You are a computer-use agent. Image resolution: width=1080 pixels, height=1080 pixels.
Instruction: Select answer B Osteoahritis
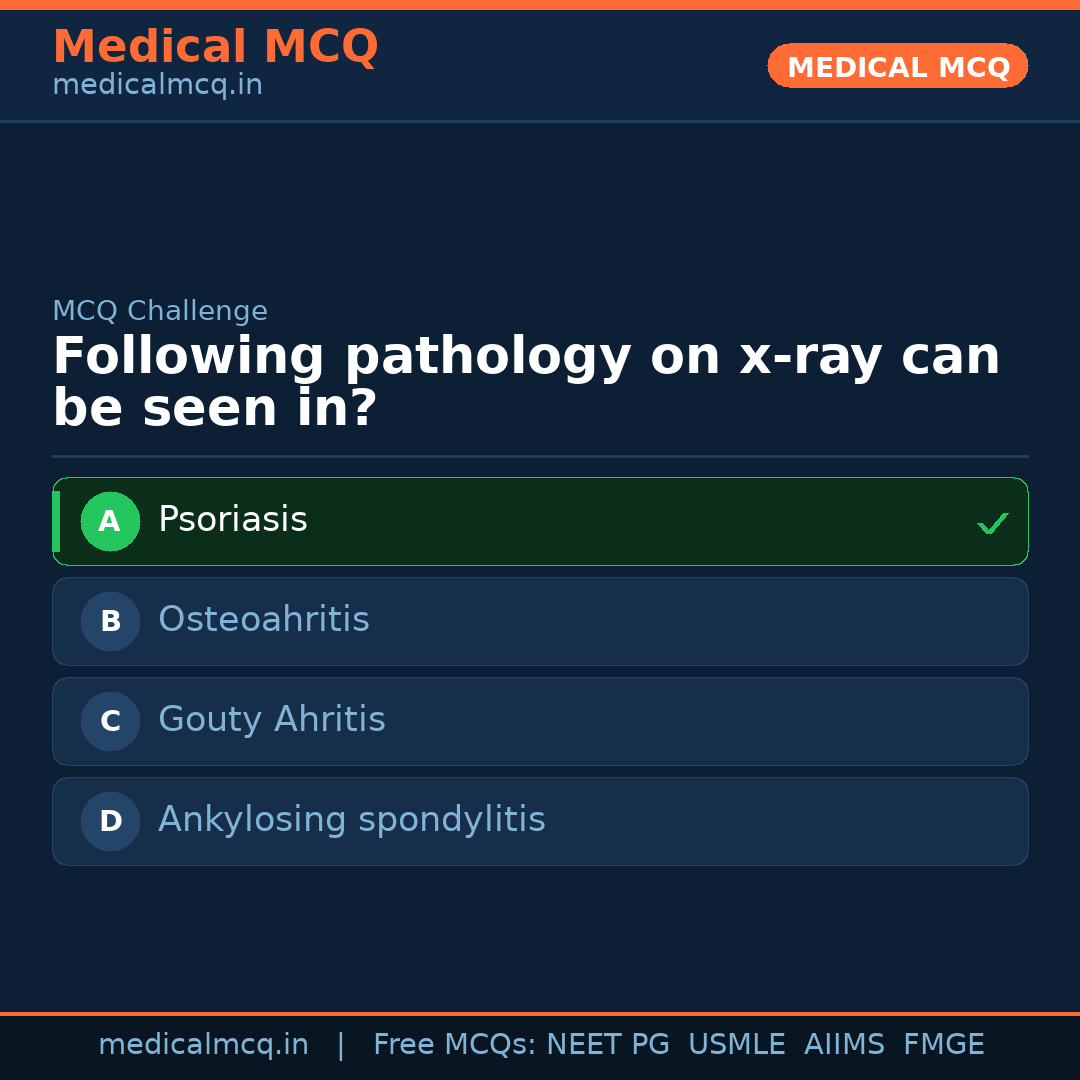coord(540,621)
